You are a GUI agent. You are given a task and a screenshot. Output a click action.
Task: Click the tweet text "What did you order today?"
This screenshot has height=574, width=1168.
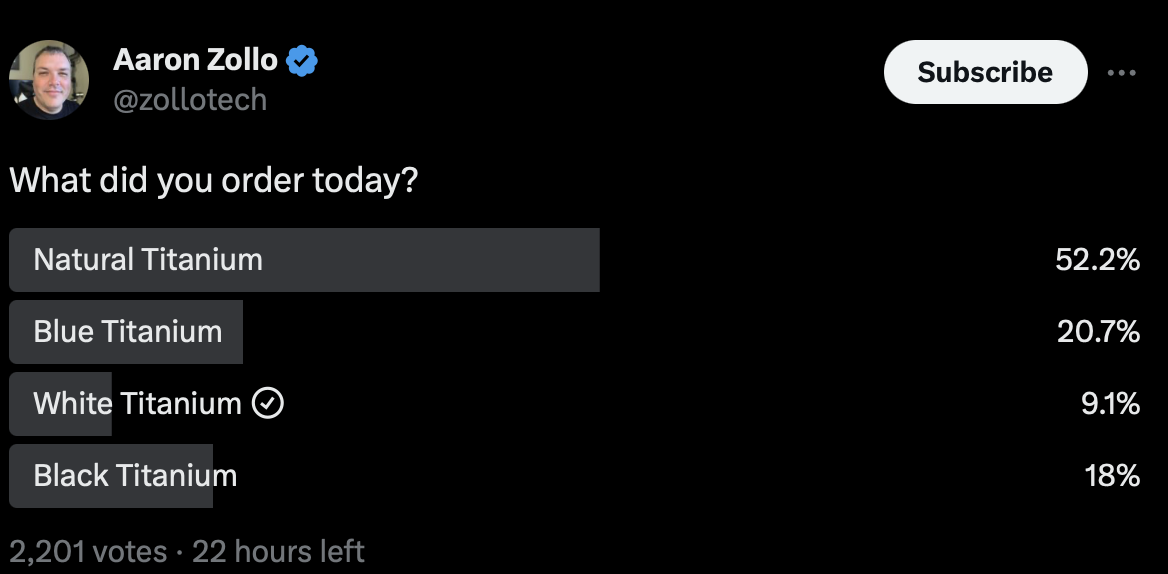pos(213,181)
